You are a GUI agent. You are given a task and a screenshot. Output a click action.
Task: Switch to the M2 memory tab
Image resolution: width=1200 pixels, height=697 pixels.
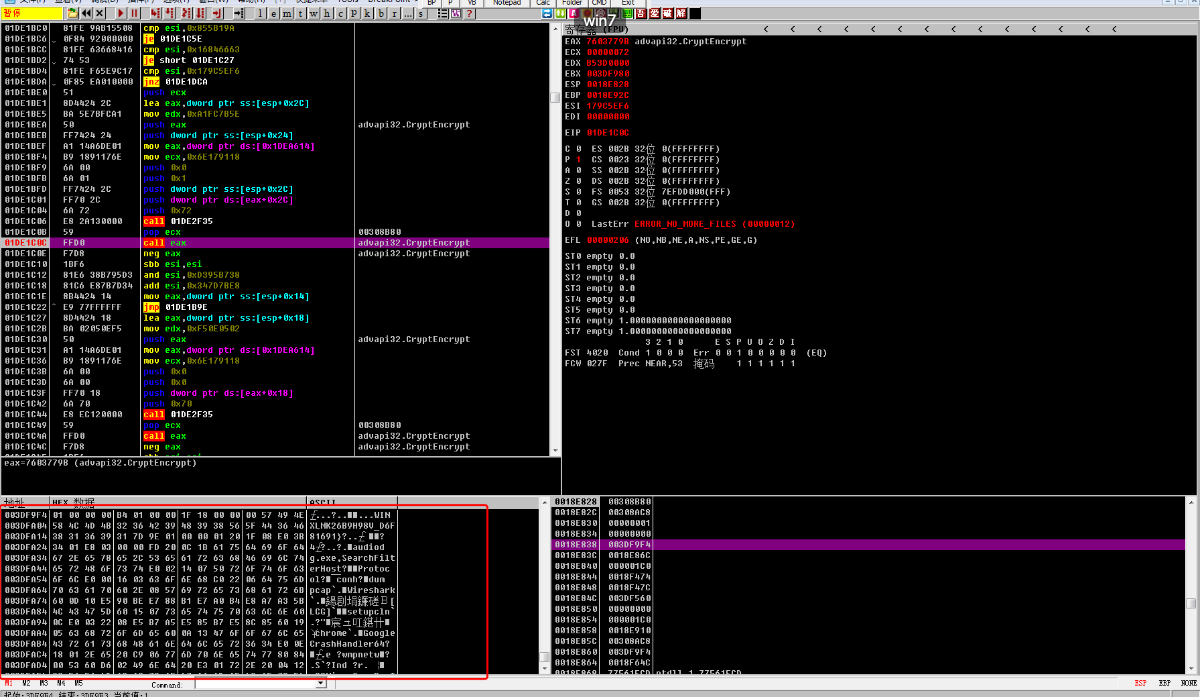[26, 684]
